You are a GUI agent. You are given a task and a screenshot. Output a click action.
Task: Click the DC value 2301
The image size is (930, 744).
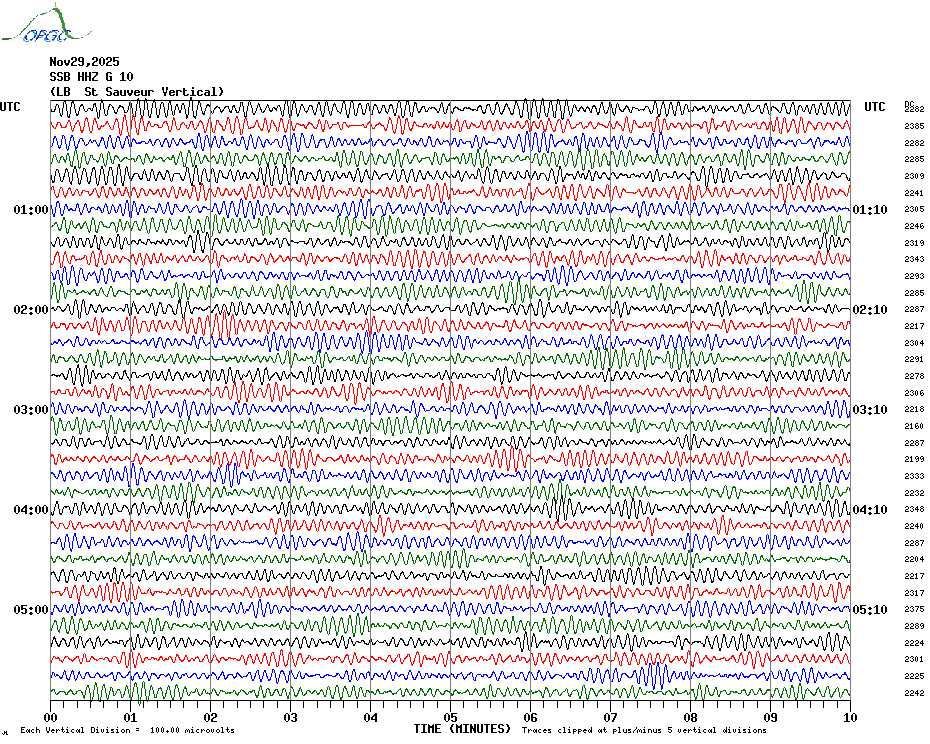pos(914,660)
